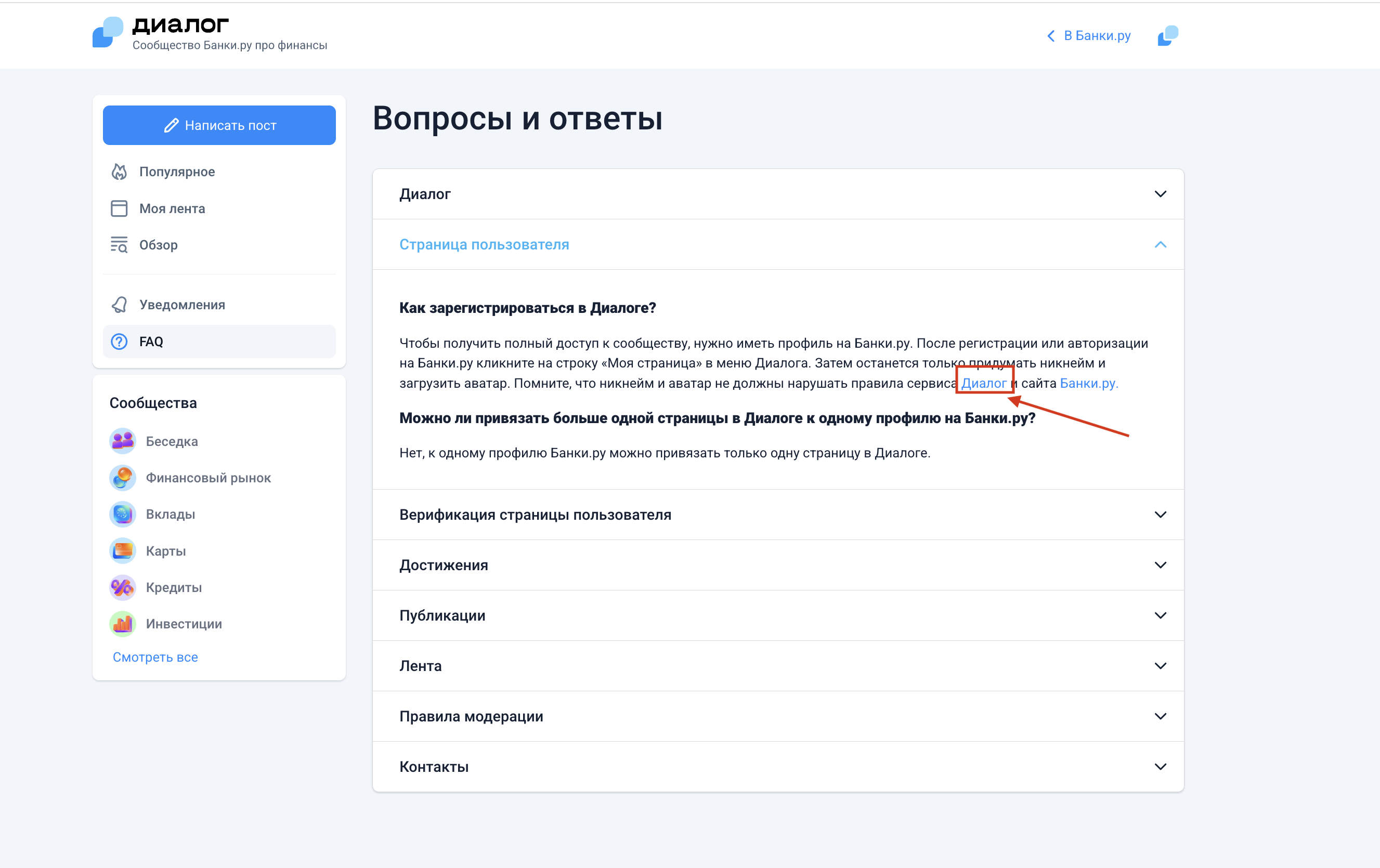The image size is (1380, 868).
Task: Click the Кредиты percent icon
Action: click(x=123, y=587)
